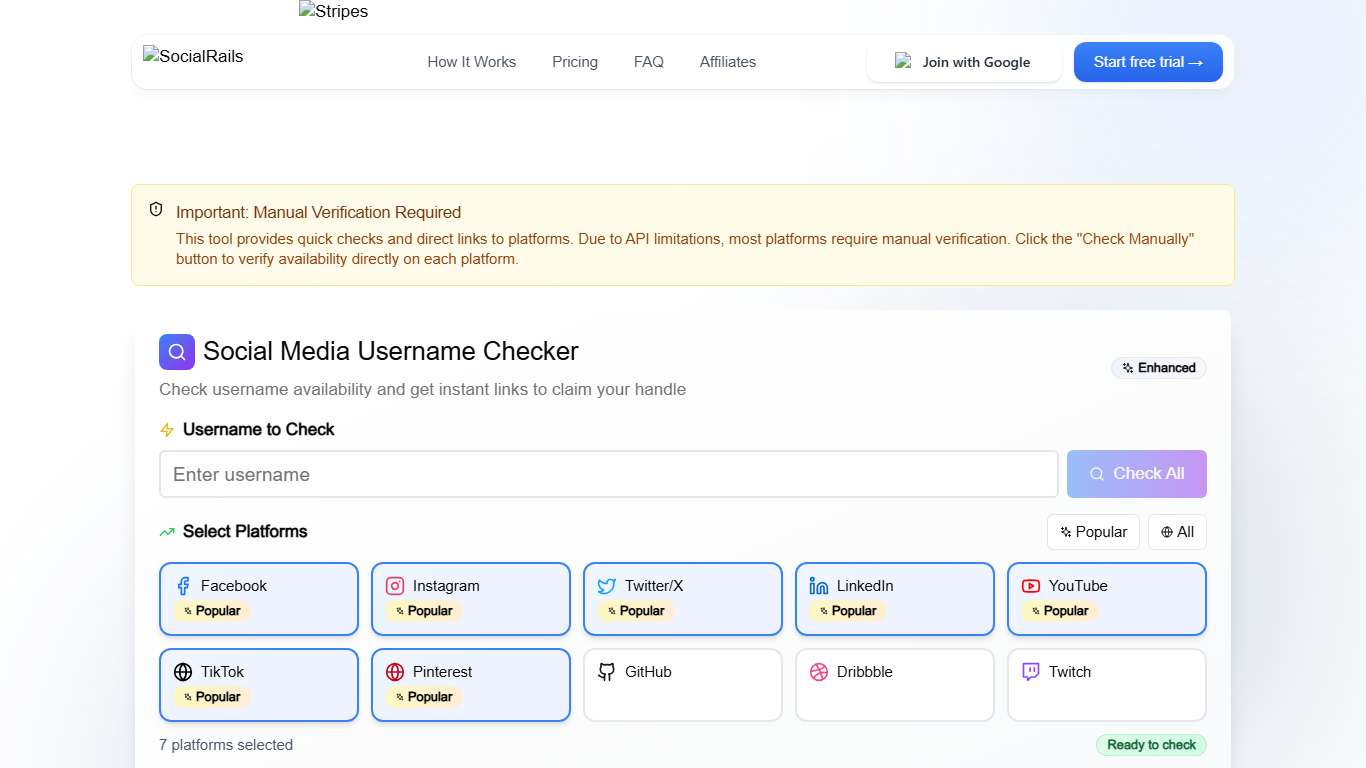1366x768 pixels.
Task: Open the FAQ section
Action: tap(648, 62)
